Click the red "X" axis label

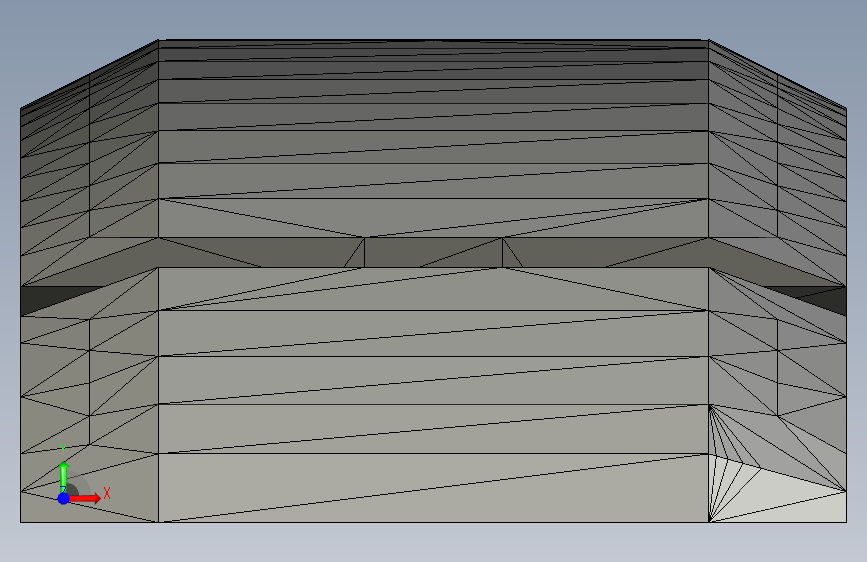(107, 493)
